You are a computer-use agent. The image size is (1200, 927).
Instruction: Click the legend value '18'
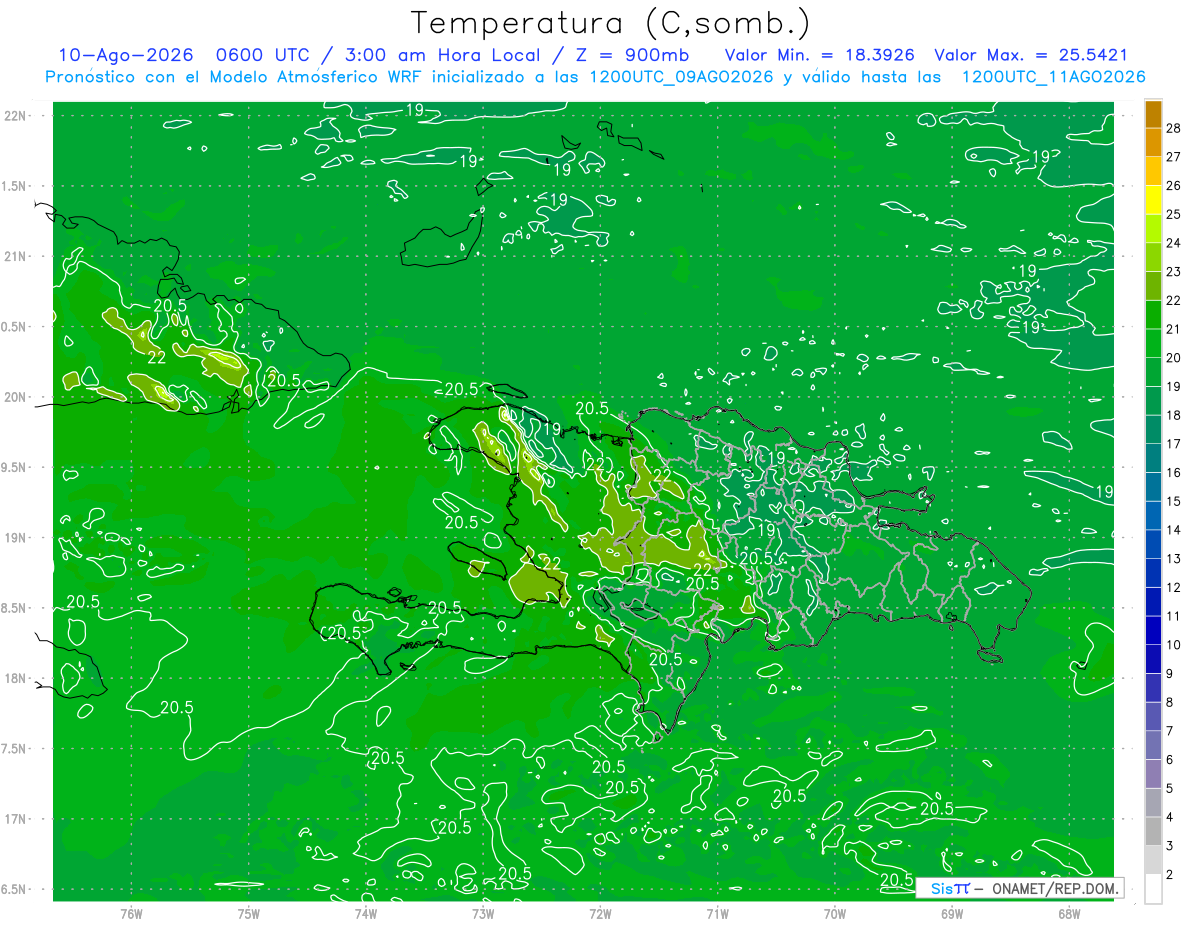click(x=1174, y=415)
